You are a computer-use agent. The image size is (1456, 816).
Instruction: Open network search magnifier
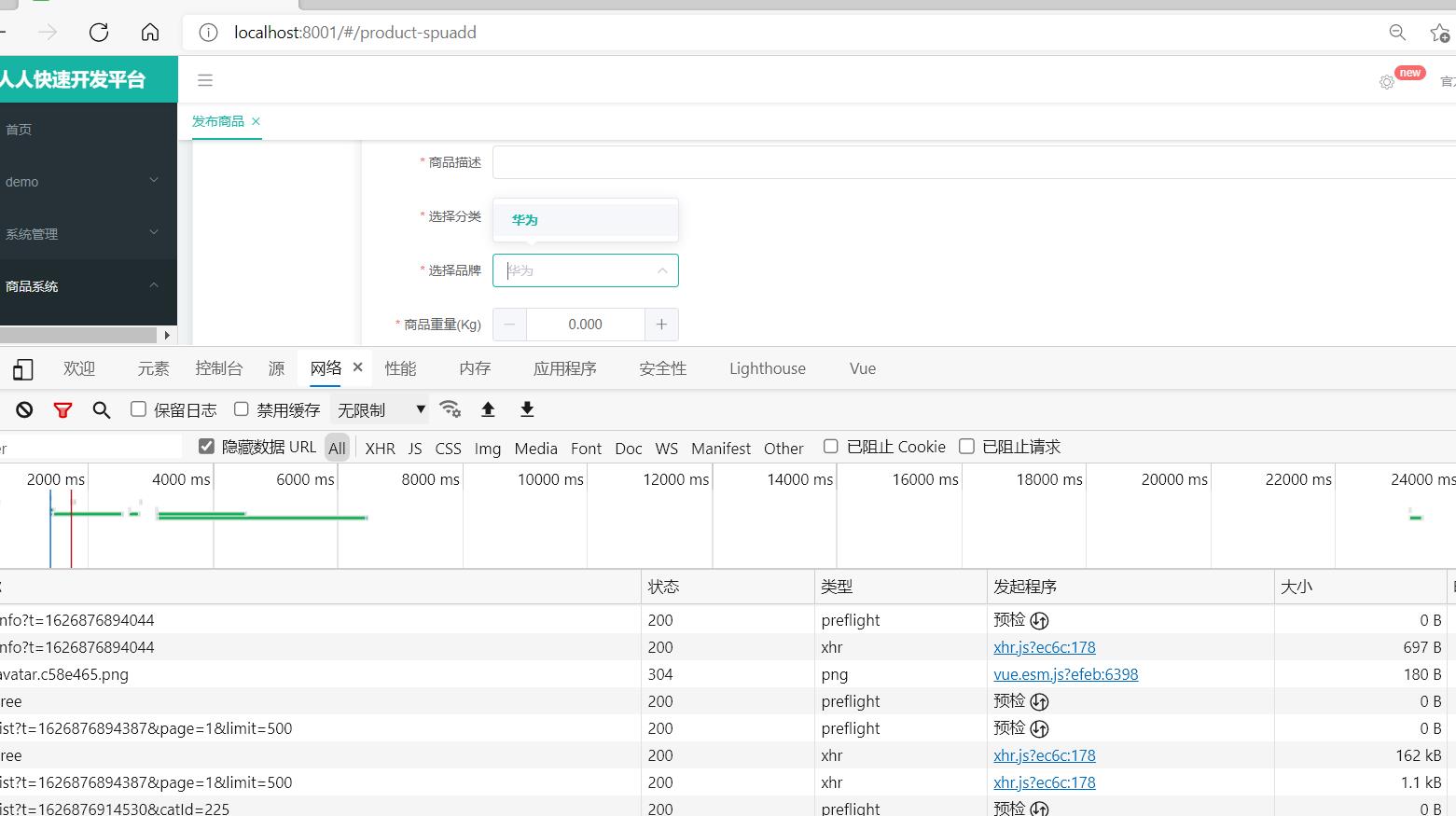[102, 409]
